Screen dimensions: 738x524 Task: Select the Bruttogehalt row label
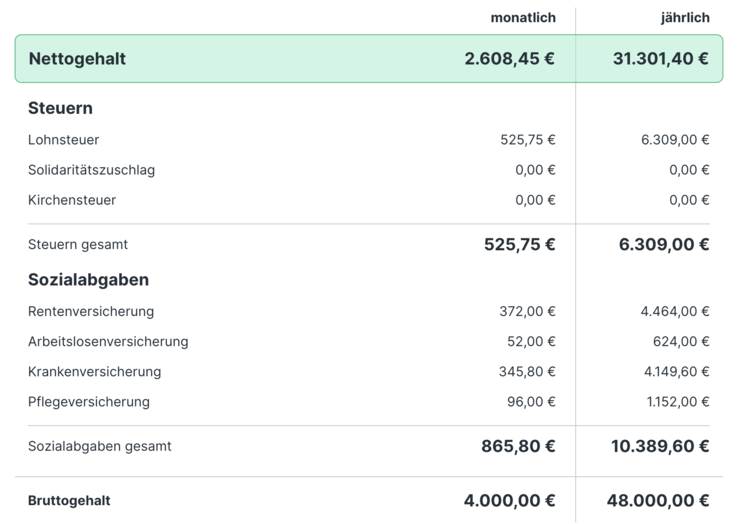pyautogui.click(x=69, y=500)
